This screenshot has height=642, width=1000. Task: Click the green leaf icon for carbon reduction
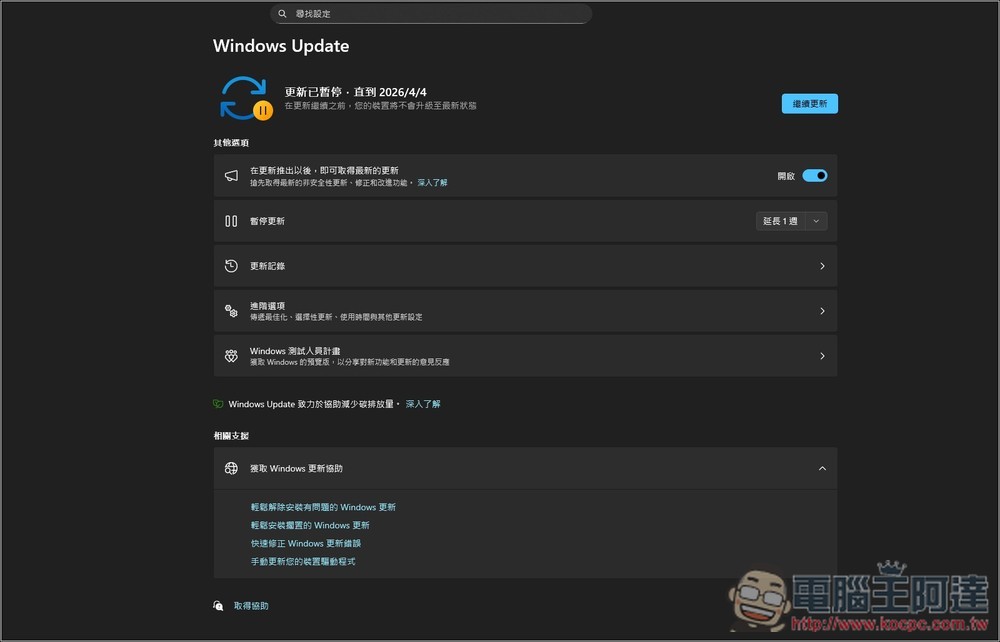(218, 403)
